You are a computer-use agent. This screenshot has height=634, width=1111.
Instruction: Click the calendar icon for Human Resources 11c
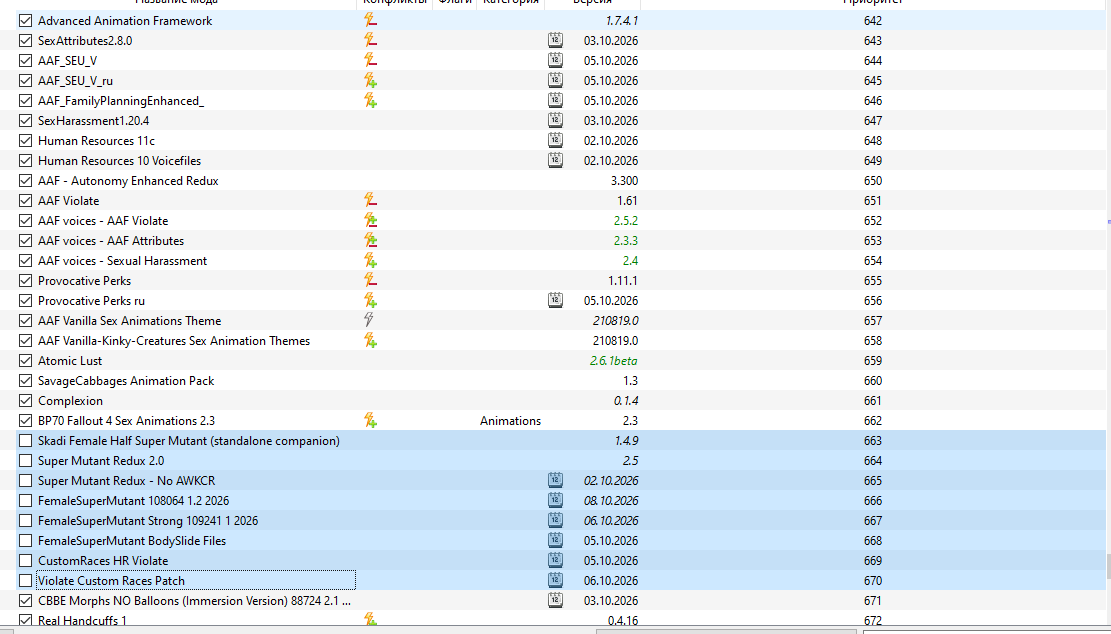coord(556,140)
